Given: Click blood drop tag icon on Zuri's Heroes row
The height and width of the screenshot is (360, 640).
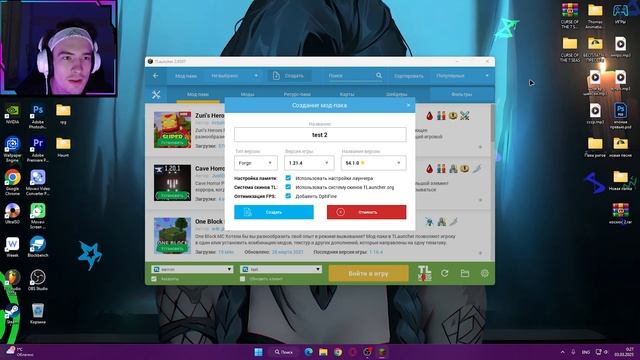Looking at the screenshot, I should [429, 116].
